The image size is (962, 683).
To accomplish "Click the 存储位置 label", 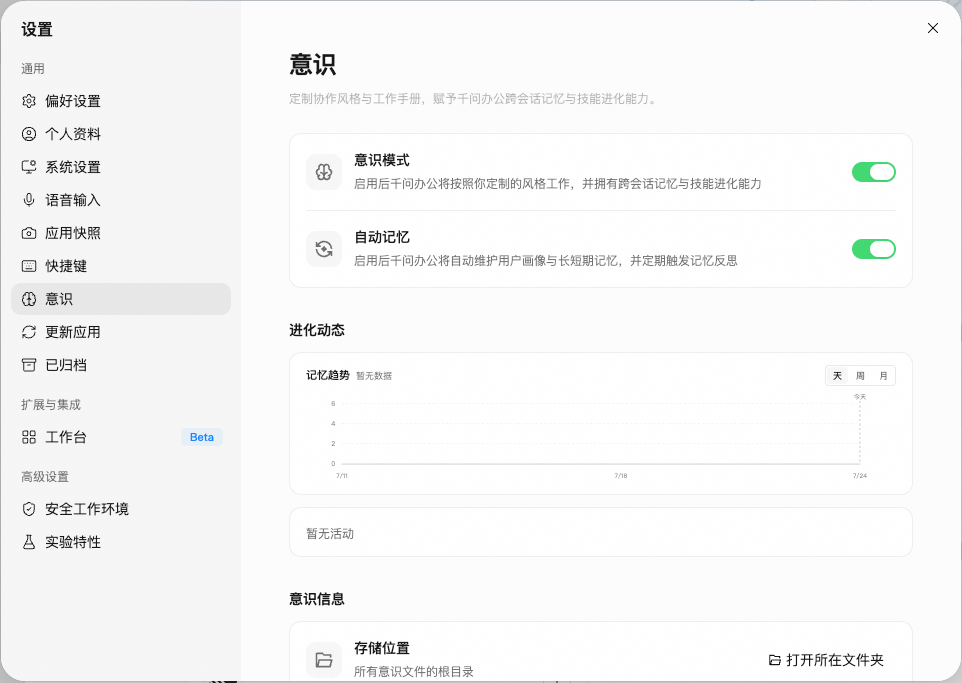I will [382, 648].
